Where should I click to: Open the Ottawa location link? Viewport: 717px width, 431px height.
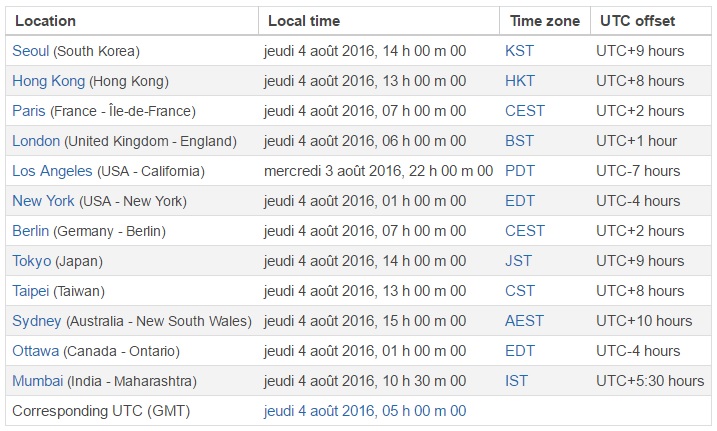coord(36,351)
